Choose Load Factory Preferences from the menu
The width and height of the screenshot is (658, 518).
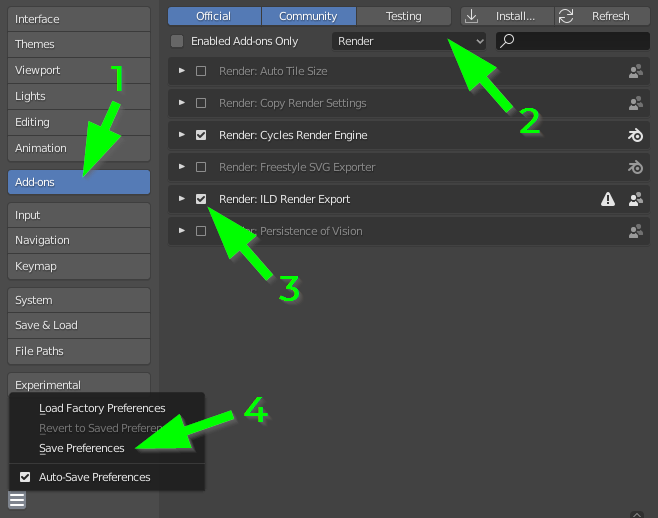point(102,408)
